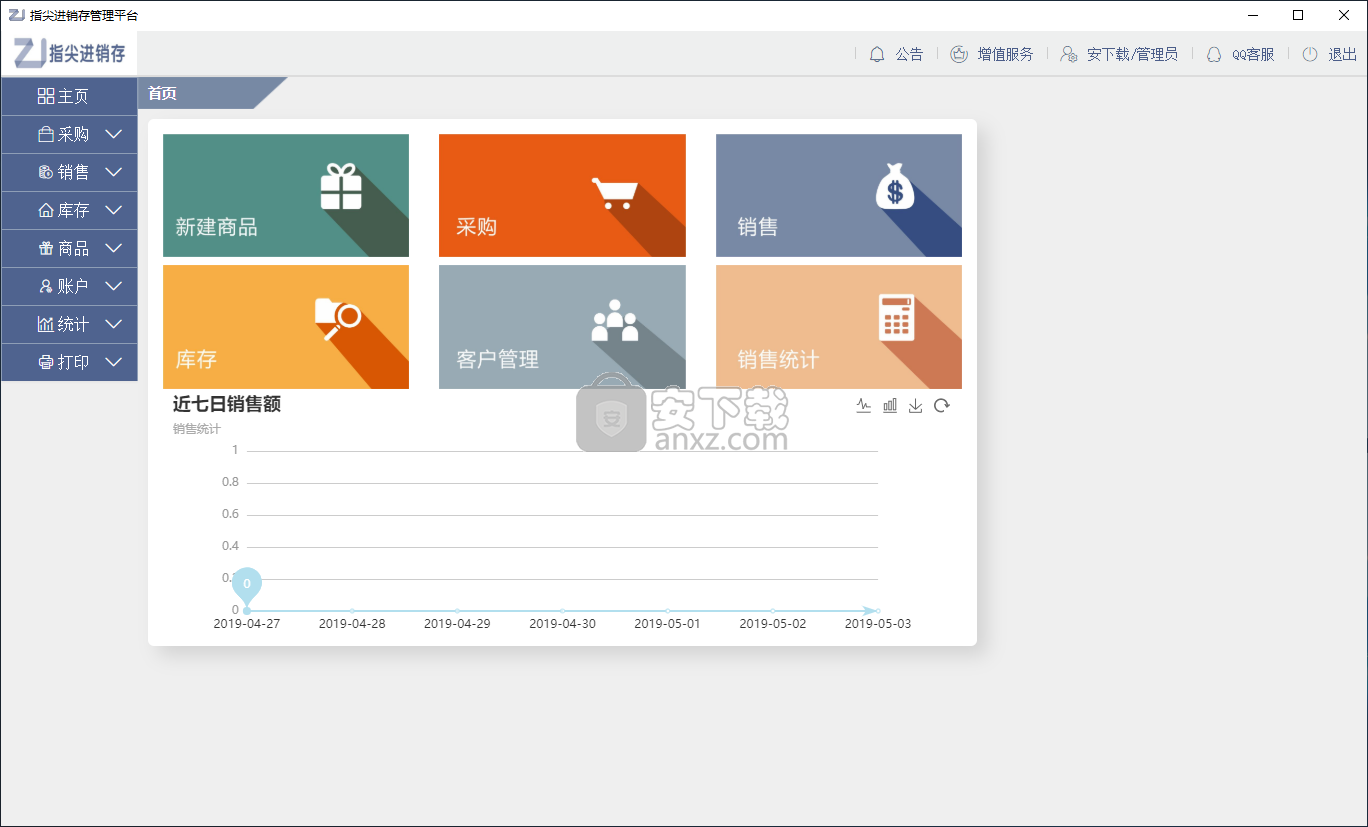Image resolution: width=1368 pixels, height=827 pixels.
Task: Click the 账户 person sidebar icon
Action: pos(45,286)
